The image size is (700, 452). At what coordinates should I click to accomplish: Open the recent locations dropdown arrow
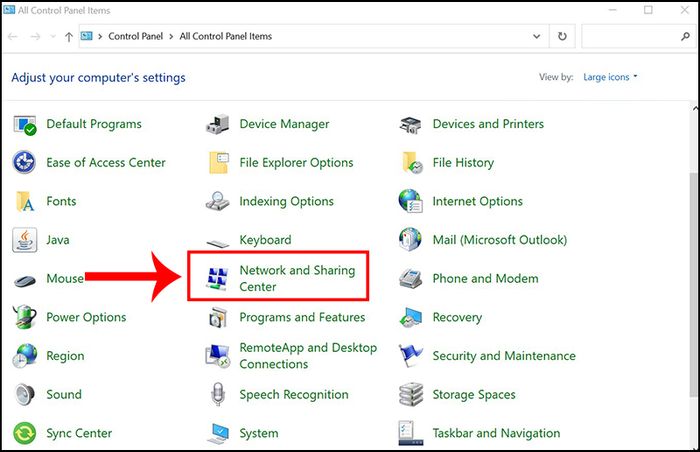click(x=53, y=36)
